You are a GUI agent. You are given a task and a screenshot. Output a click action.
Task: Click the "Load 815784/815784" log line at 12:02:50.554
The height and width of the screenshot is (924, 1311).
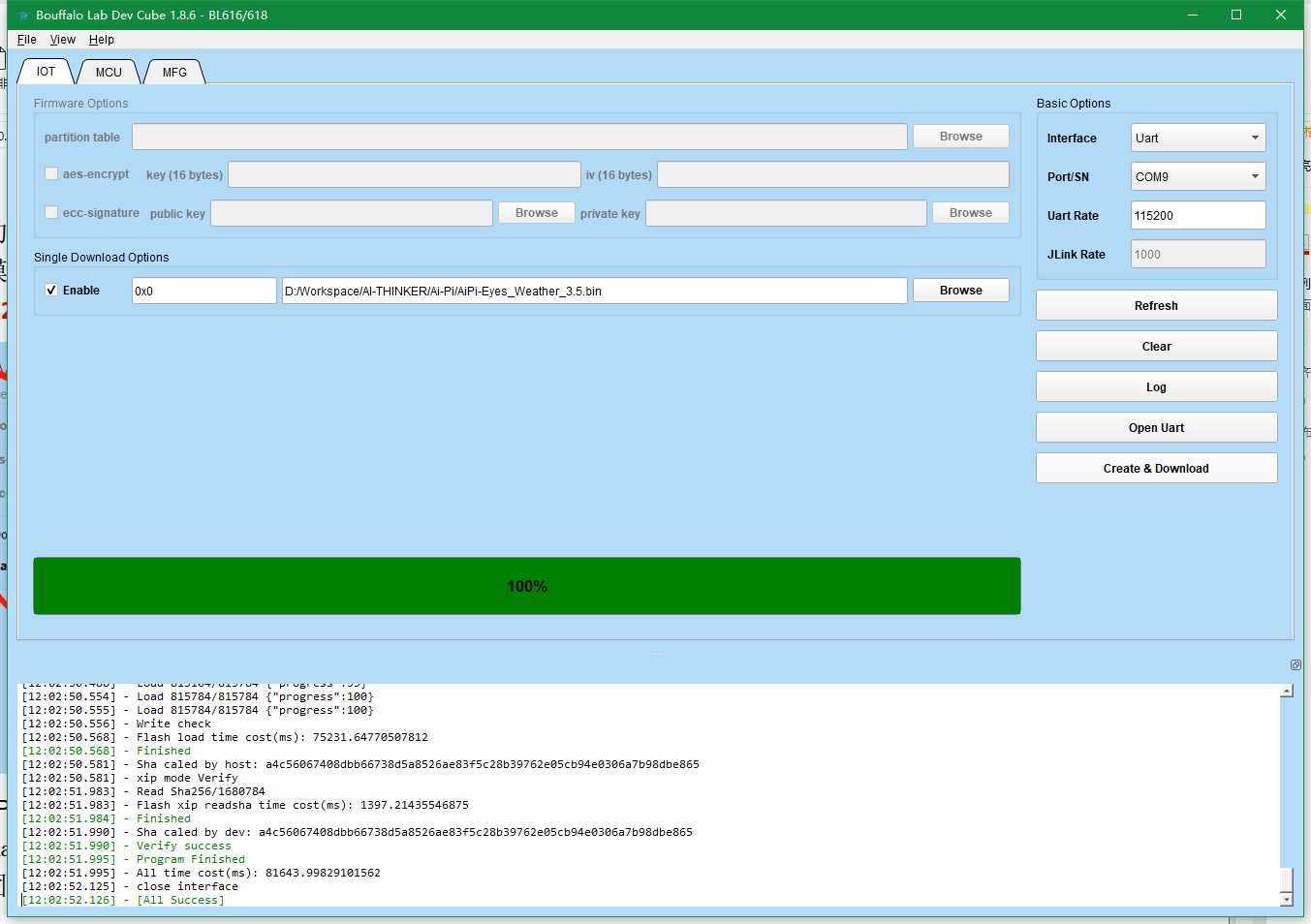198,696
